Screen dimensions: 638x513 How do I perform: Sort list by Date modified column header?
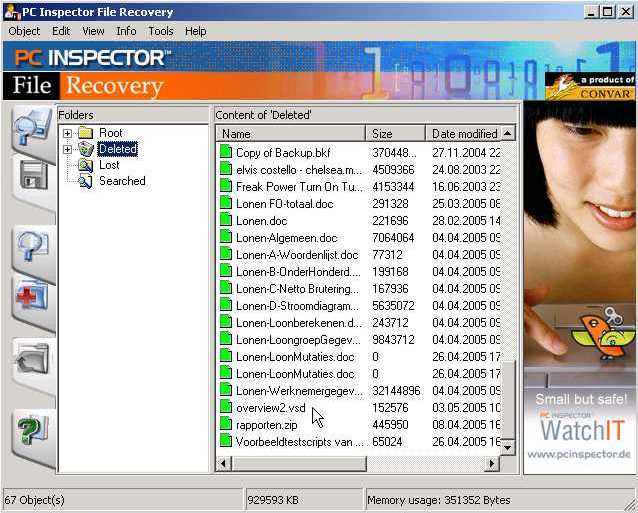tap(463, 134)
